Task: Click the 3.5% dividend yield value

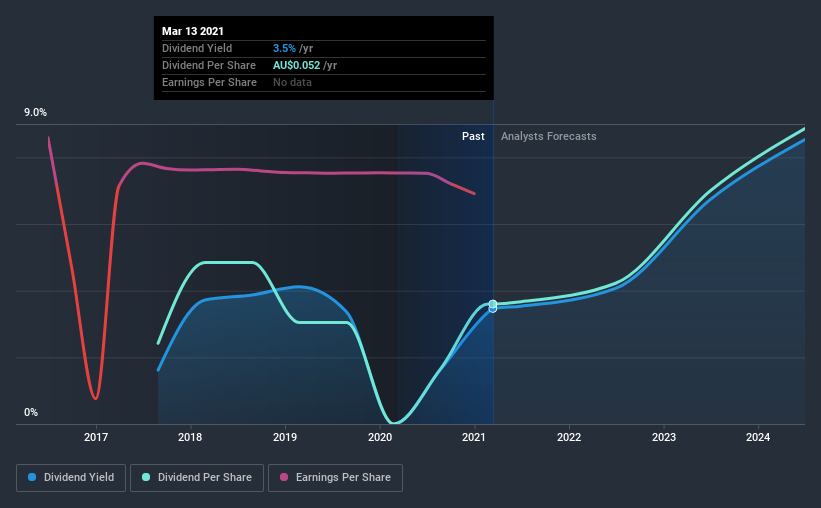Action: coord(284,48)
